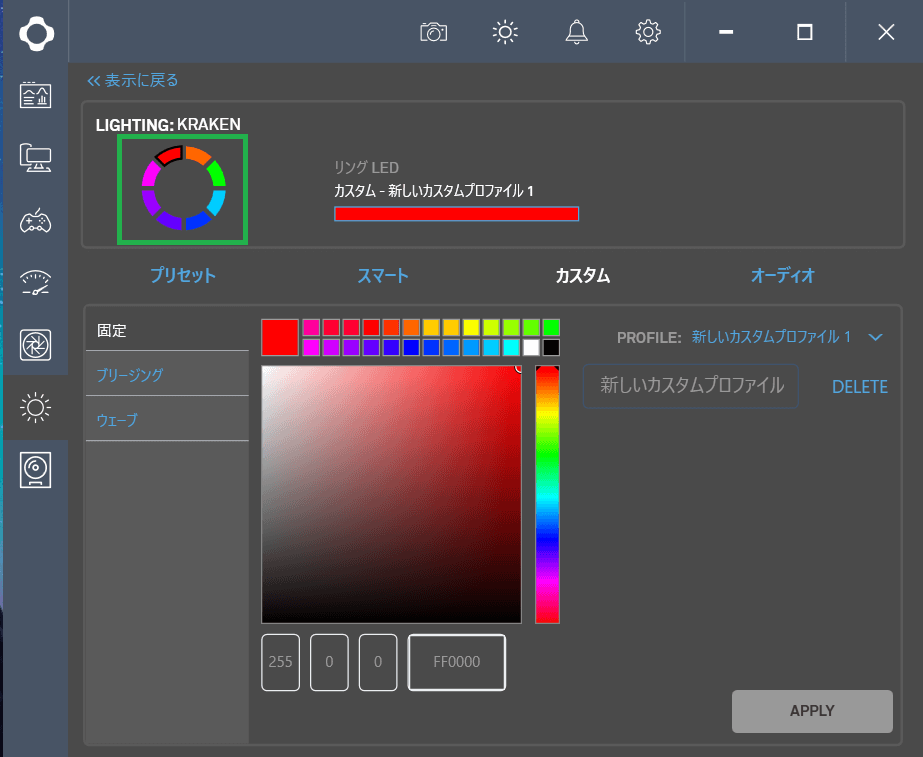923x757 pixels.
Task: Pick the hot pink preset swatch
Action: 311,327
